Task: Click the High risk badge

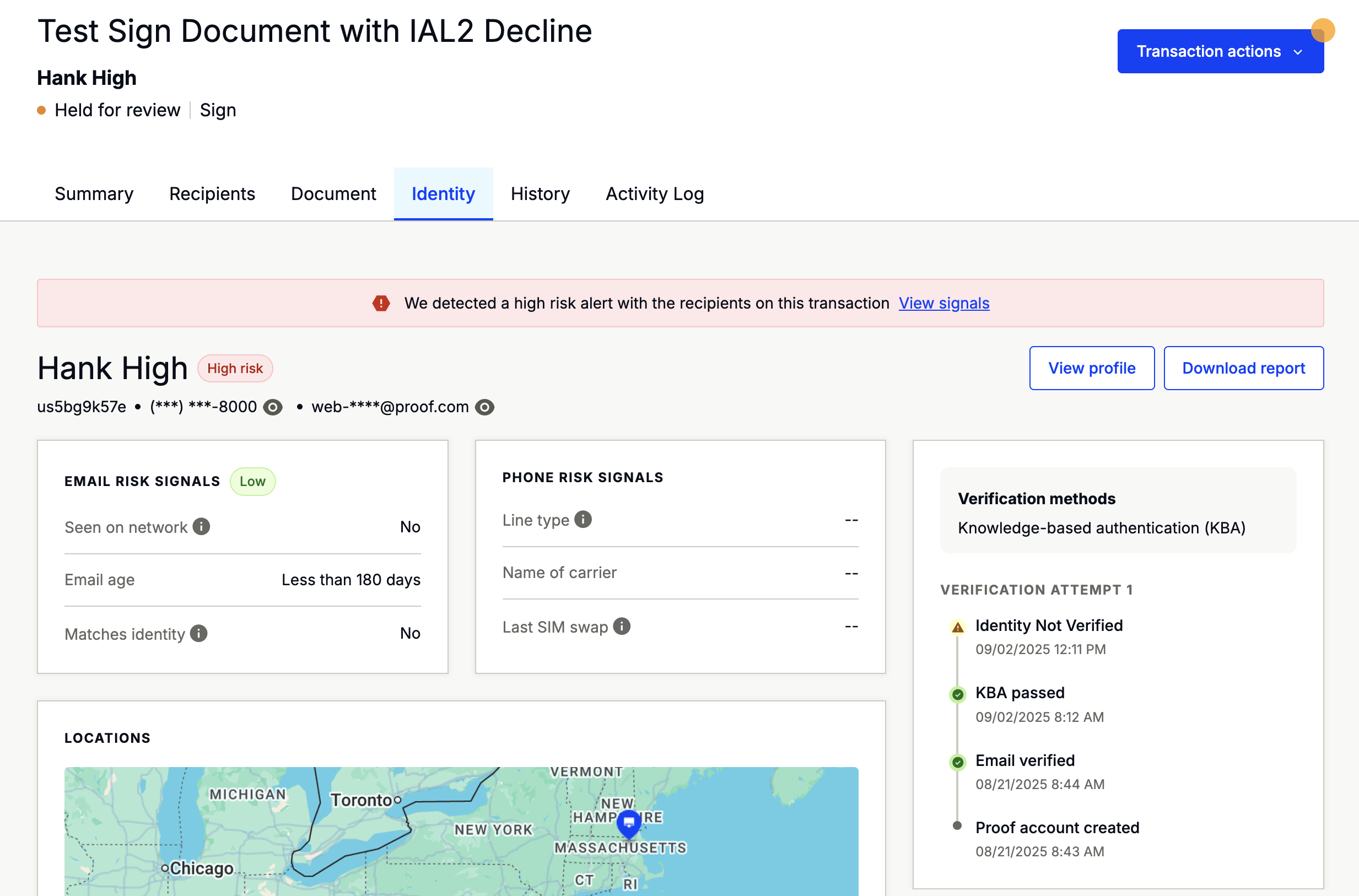Action: click(x=235, y=368)
